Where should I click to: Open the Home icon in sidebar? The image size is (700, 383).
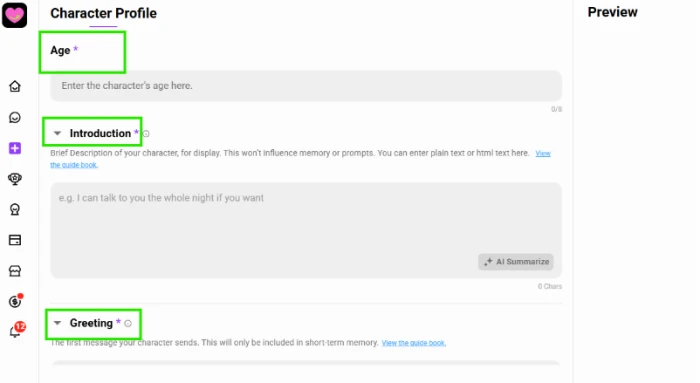(x=15, y=86)
